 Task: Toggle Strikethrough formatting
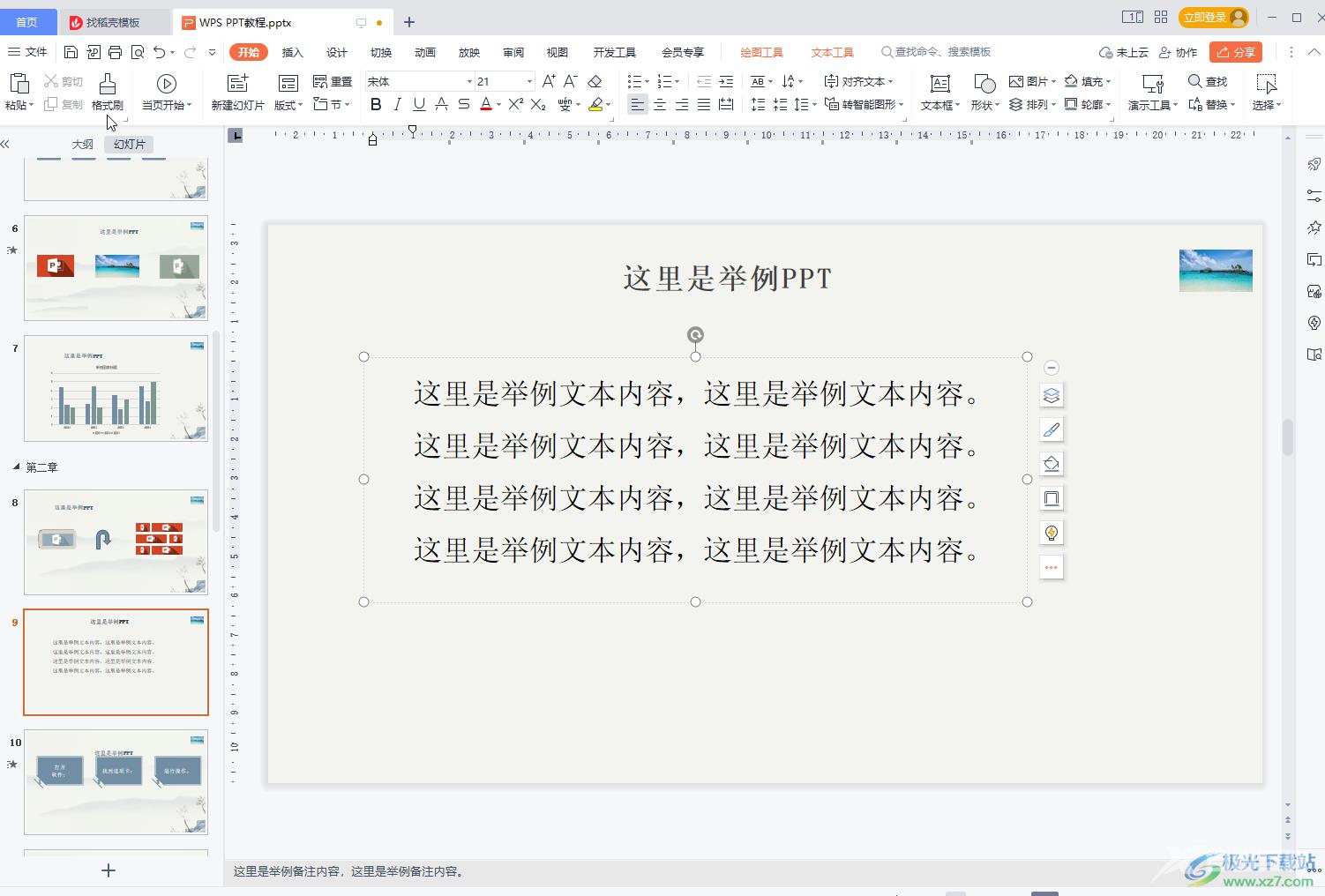[x=441, y=104]
